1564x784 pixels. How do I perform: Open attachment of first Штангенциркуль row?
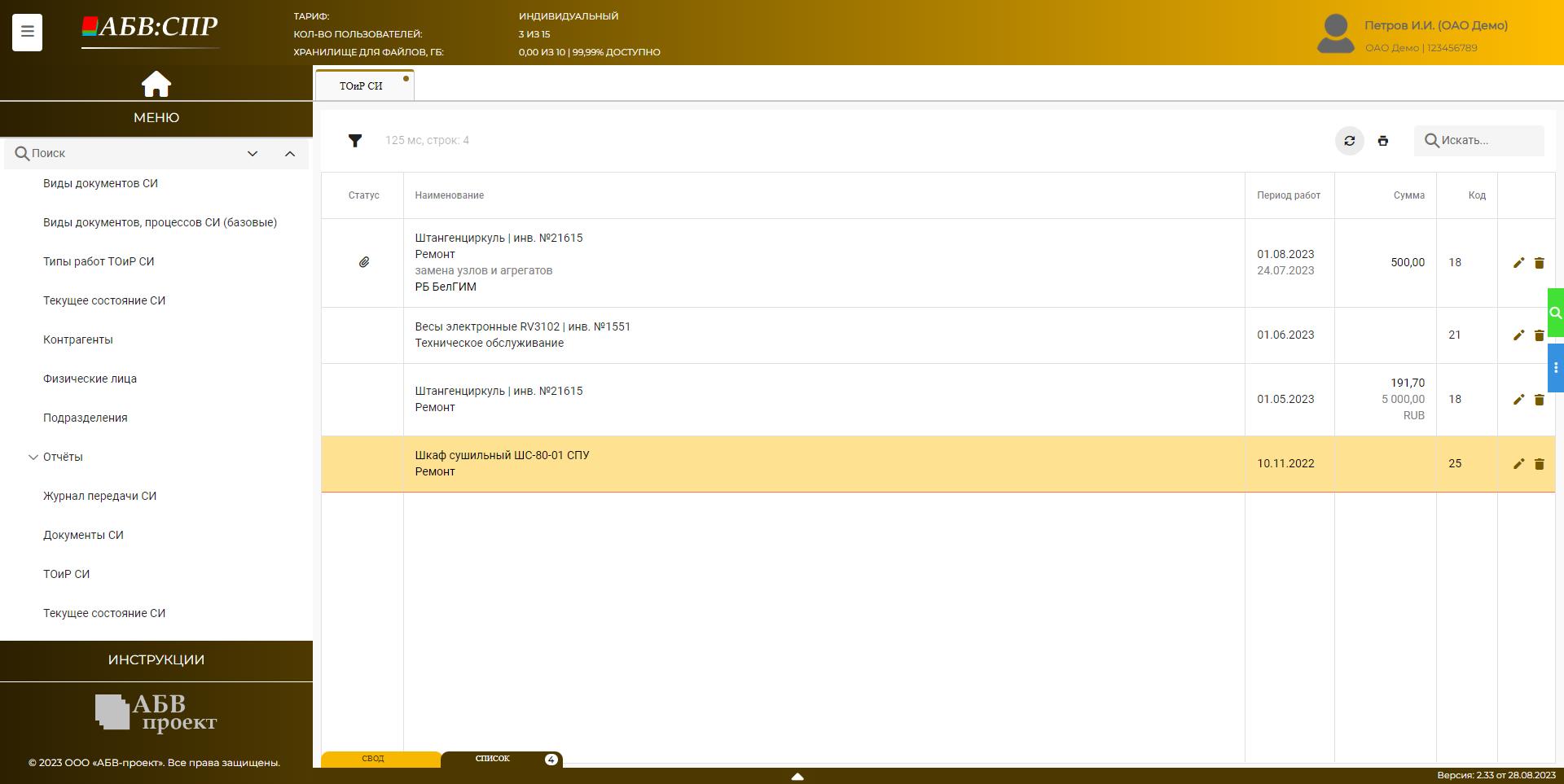(x=364, y=262)
